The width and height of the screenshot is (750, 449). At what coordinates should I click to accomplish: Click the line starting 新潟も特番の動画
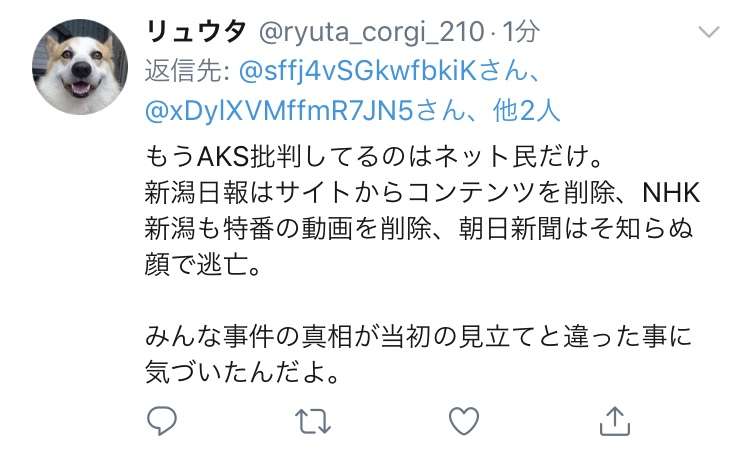click(418, 229)
